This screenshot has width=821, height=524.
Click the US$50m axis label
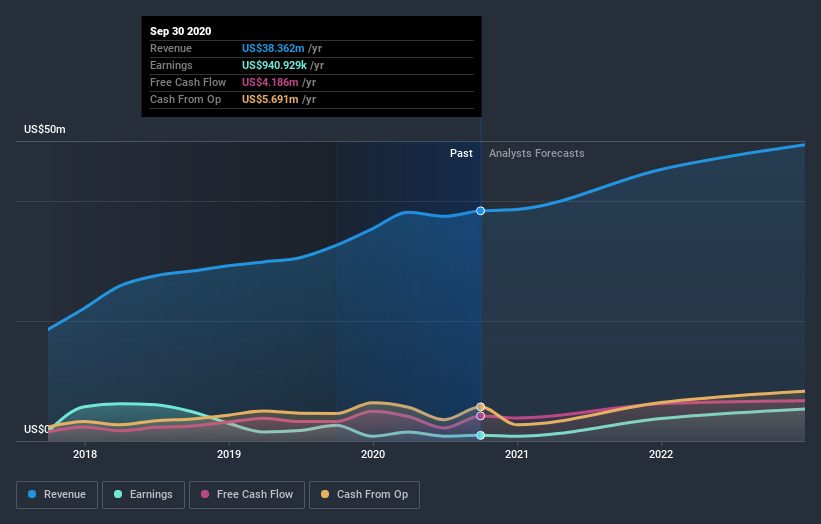(45, 129)
